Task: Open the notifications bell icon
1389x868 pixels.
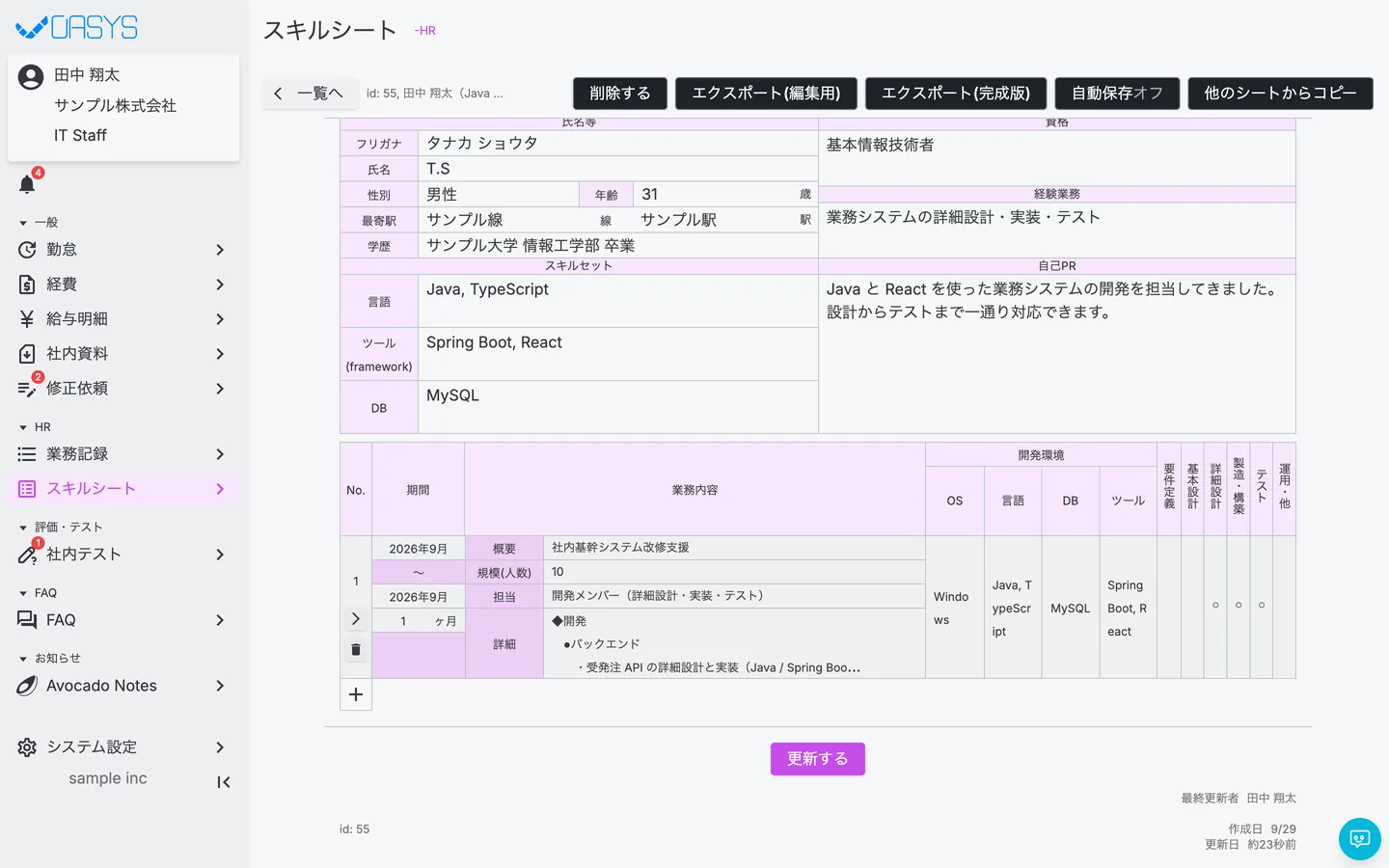Action: [x=27, y=184]
